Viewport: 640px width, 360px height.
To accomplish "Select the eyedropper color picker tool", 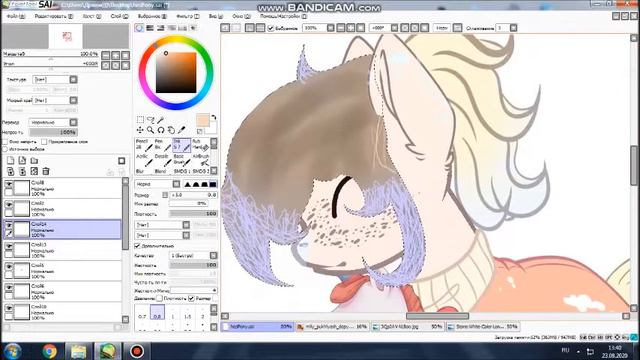I will pos(182,130).
